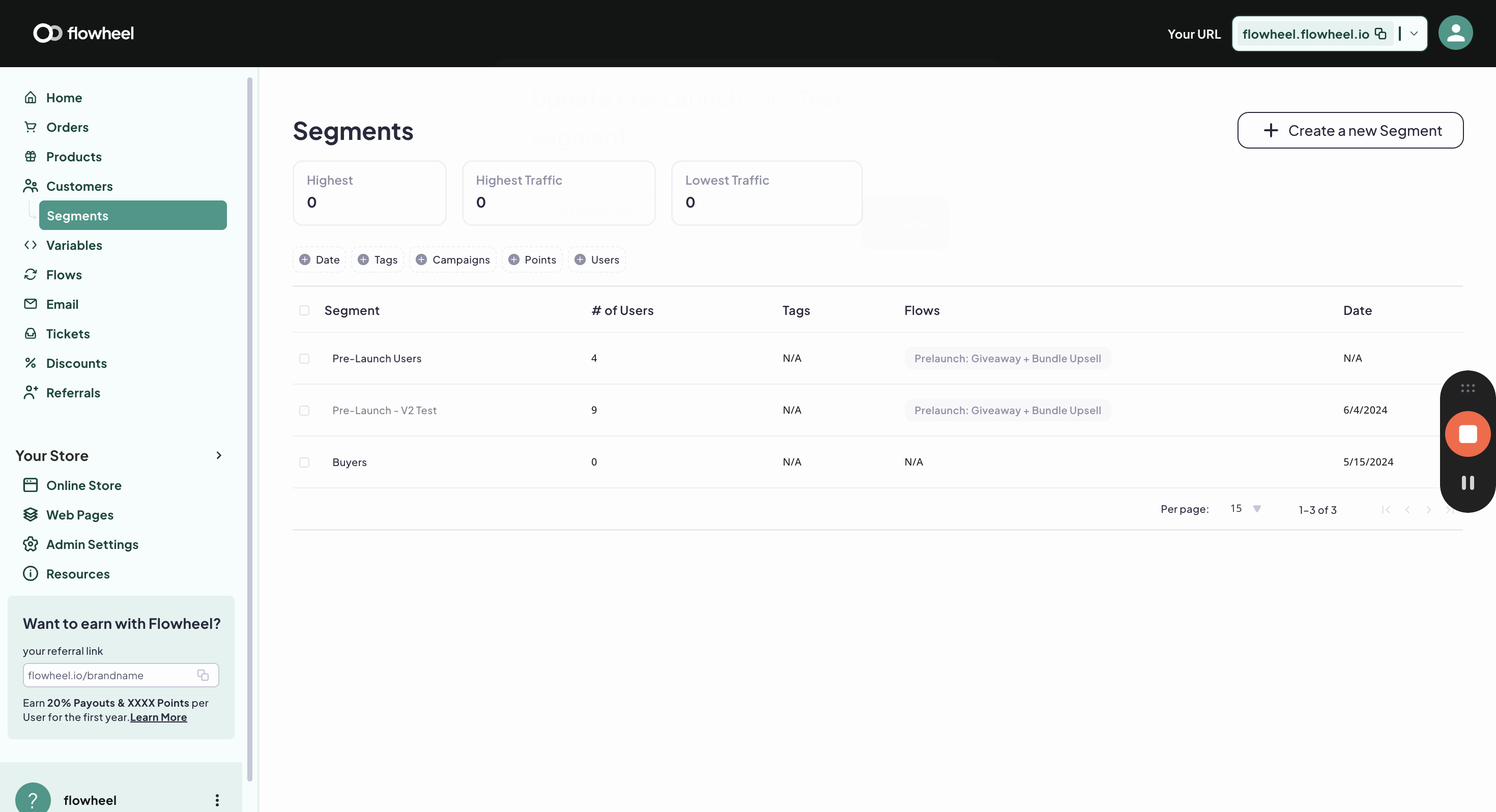Click the Web Pages layers icon

(x=30, y=515)
